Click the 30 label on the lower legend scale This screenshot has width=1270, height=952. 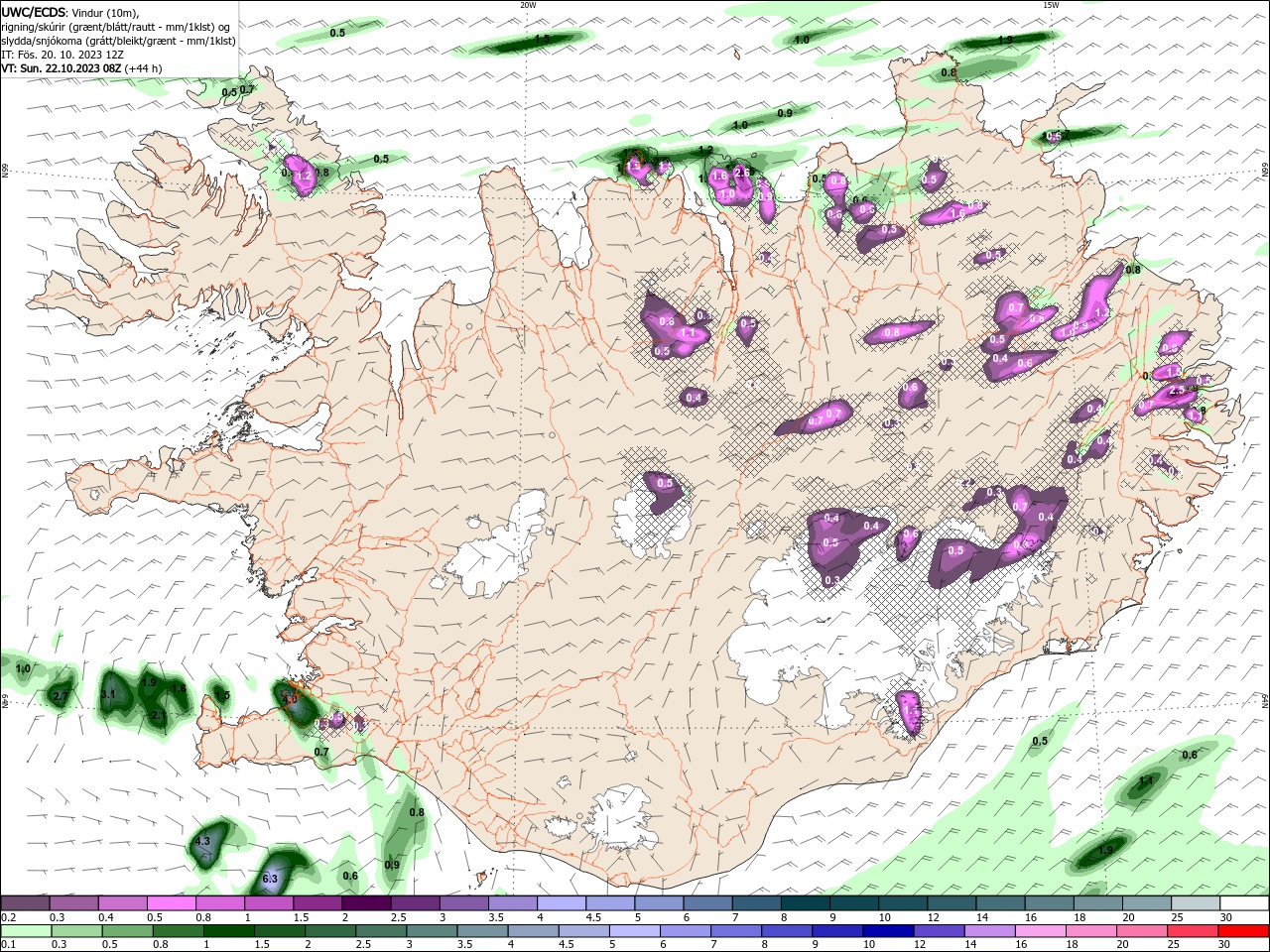tap(1223, 945)
